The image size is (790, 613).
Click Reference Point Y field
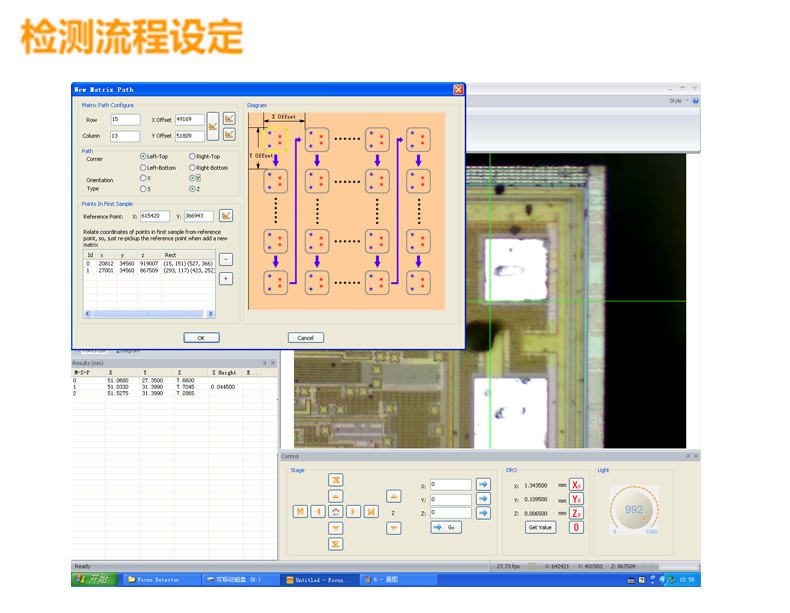[x=199, y=216]
